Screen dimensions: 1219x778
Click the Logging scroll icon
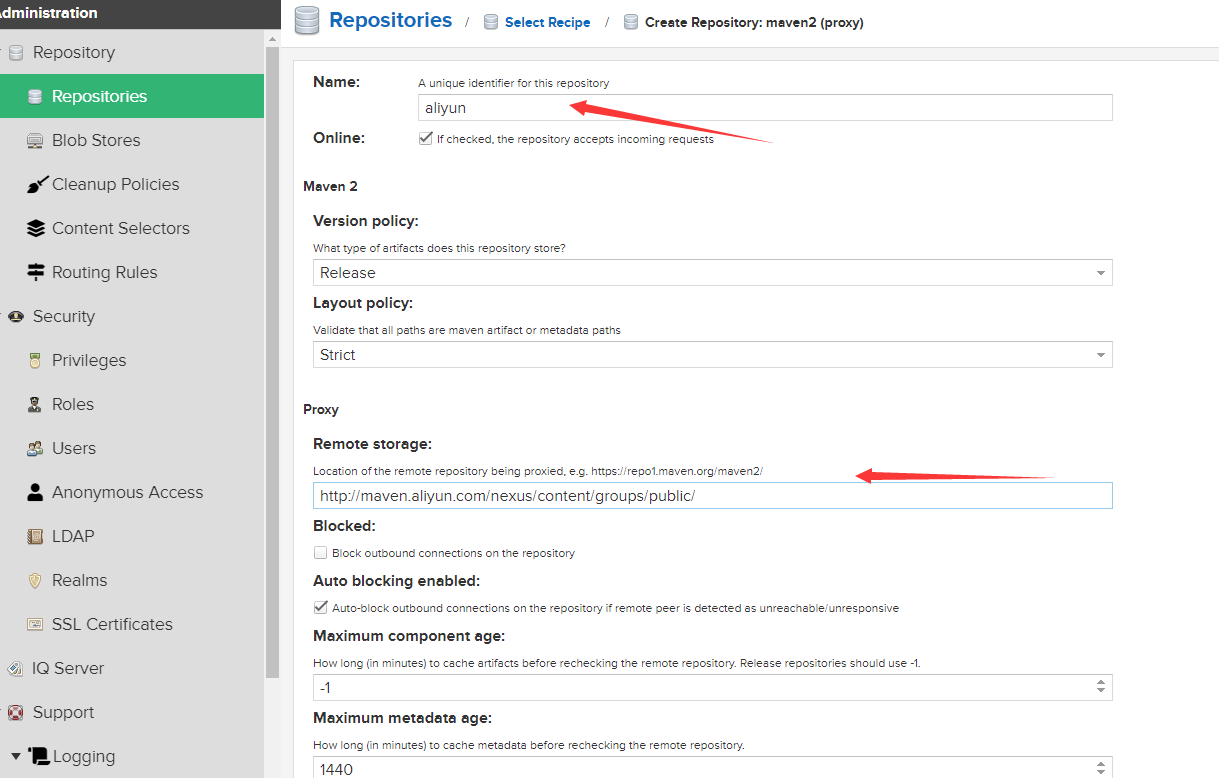coord(39,756)
